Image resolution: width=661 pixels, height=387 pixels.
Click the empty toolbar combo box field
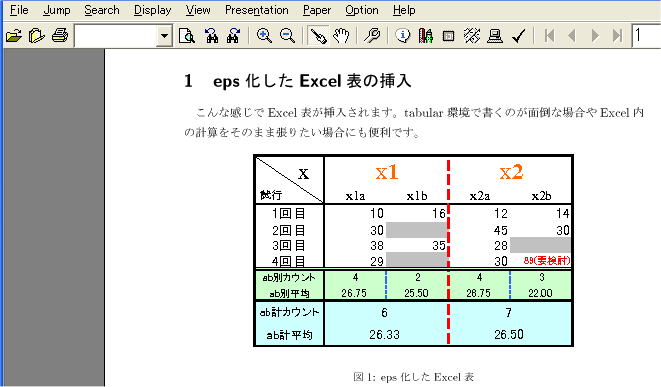[x=116, y=36]
